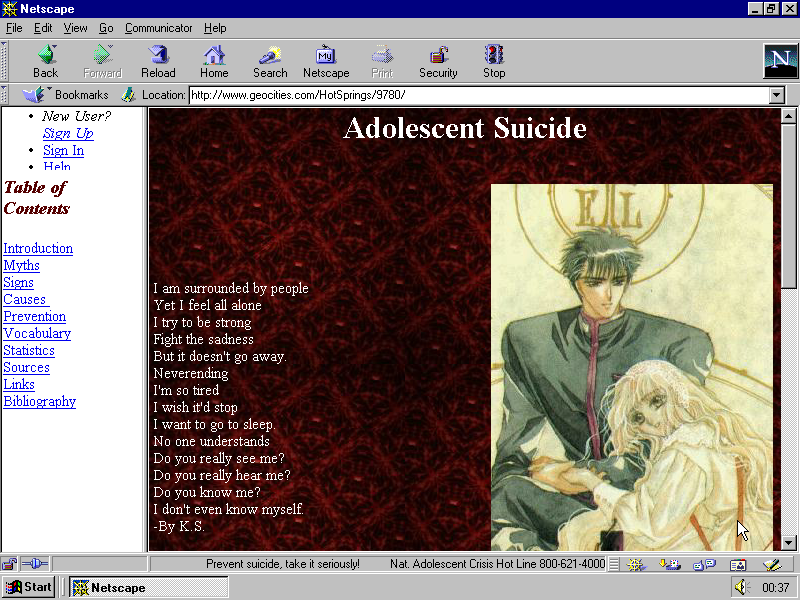Go to the Prevention section link
Image resolution: width=800 pixels, height=600 pixels.
click(x=35, y=317)
